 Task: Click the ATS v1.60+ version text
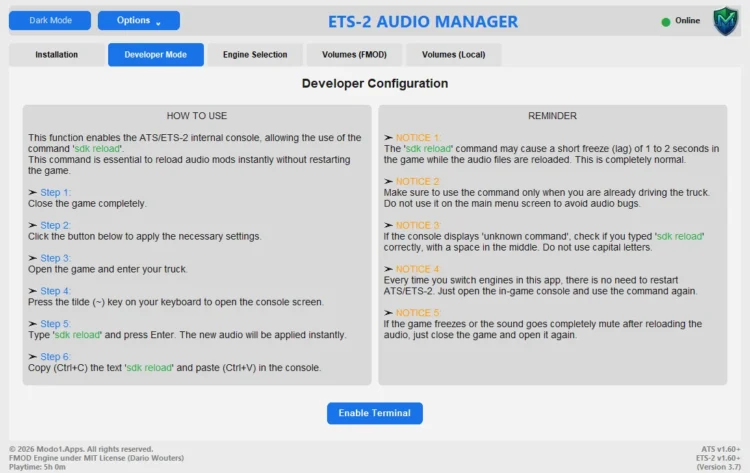click(721, 449)
